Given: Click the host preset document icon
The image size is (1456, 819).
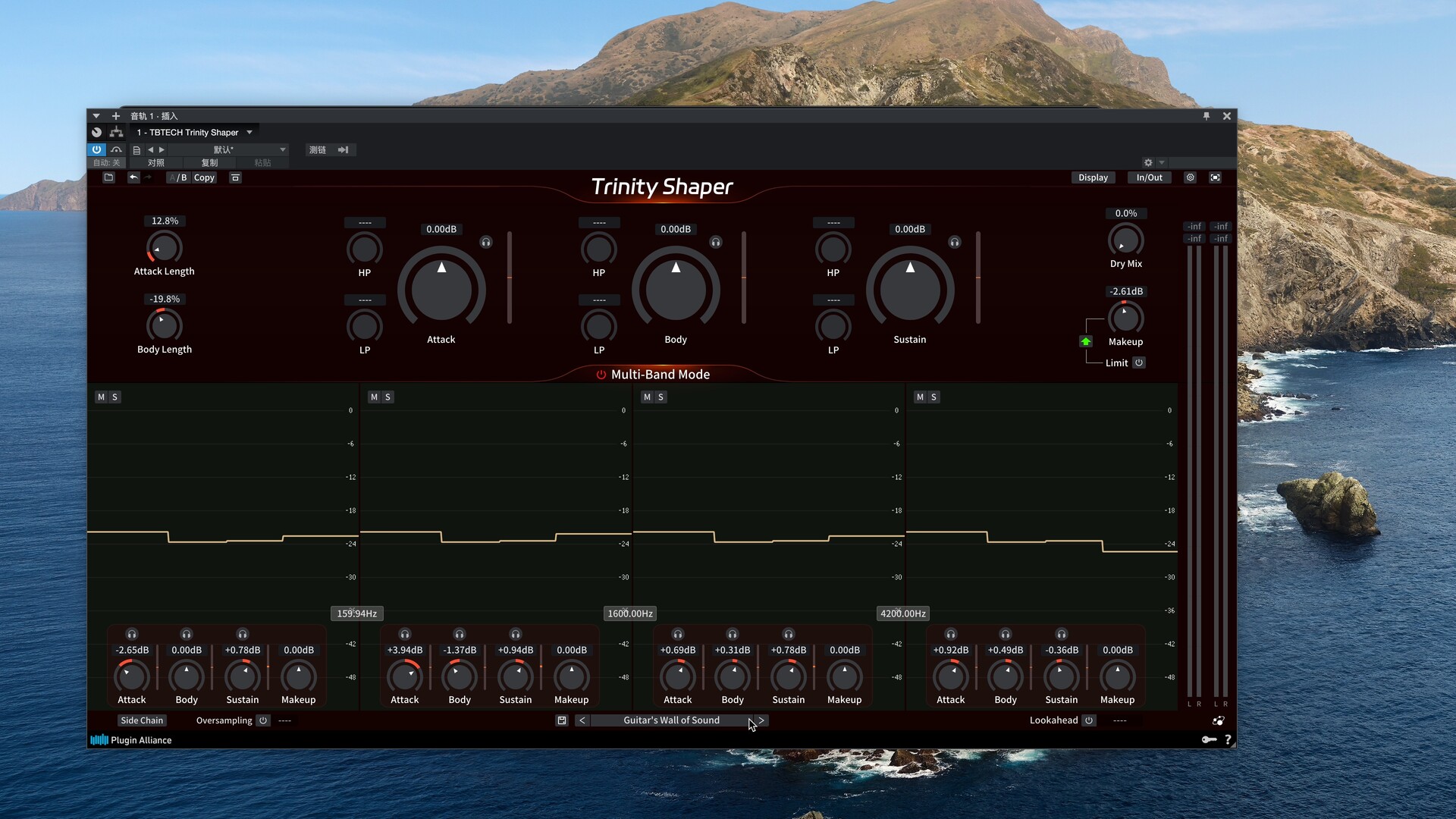Looking at the screenshot, I should click(x=136, y=150).
